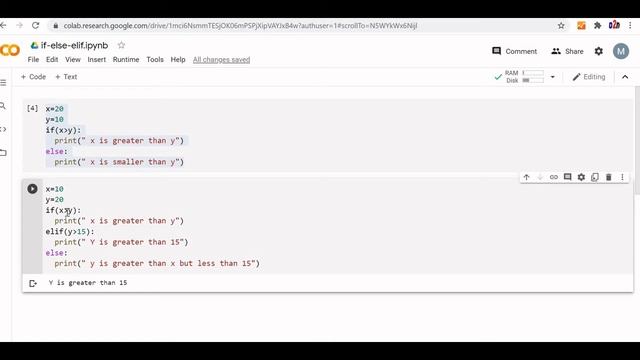Screen dimensions: 640x360
Task: Click the browser address bar URL
Action: point(240,25)
